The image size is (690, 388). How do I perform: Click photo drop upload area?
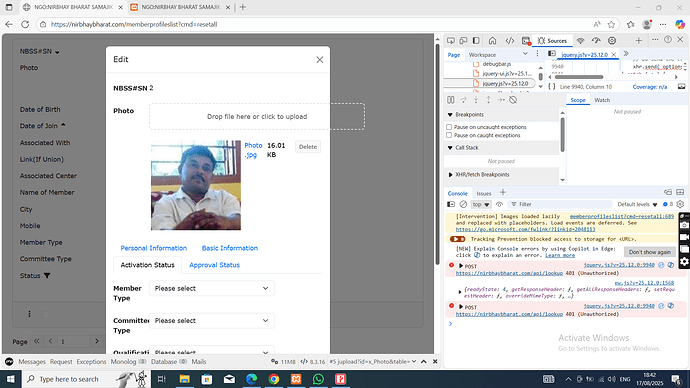[x=257, y=117]
